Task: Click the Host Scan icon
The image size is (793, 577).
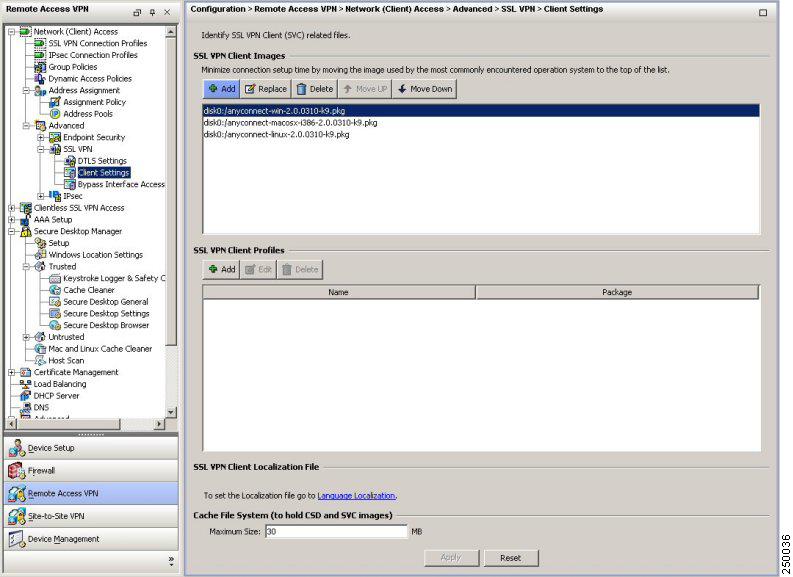Action: 40,361
